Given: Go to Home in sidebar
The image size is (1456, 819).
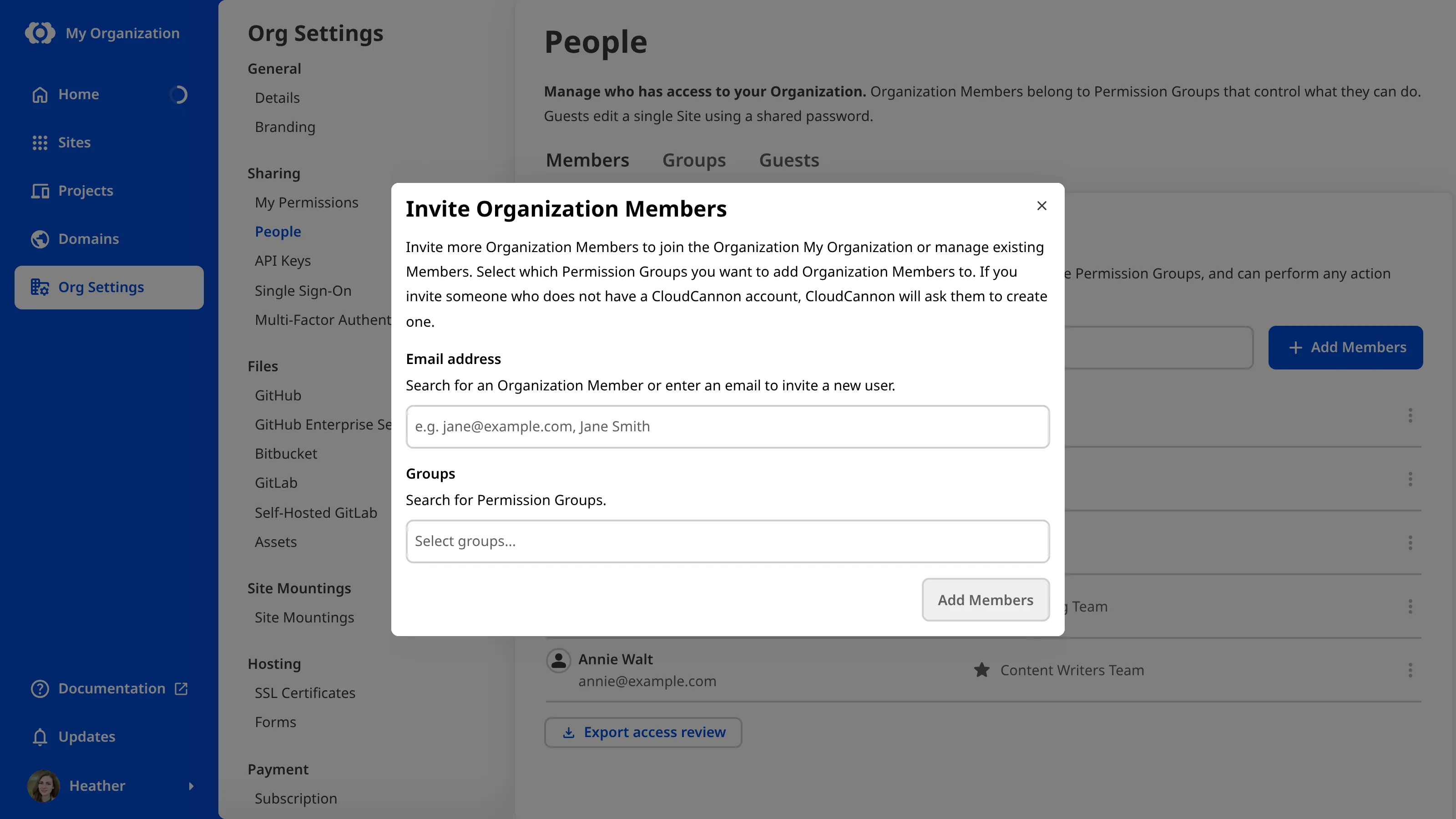Looking at the screenshot, I should [109, 94].
